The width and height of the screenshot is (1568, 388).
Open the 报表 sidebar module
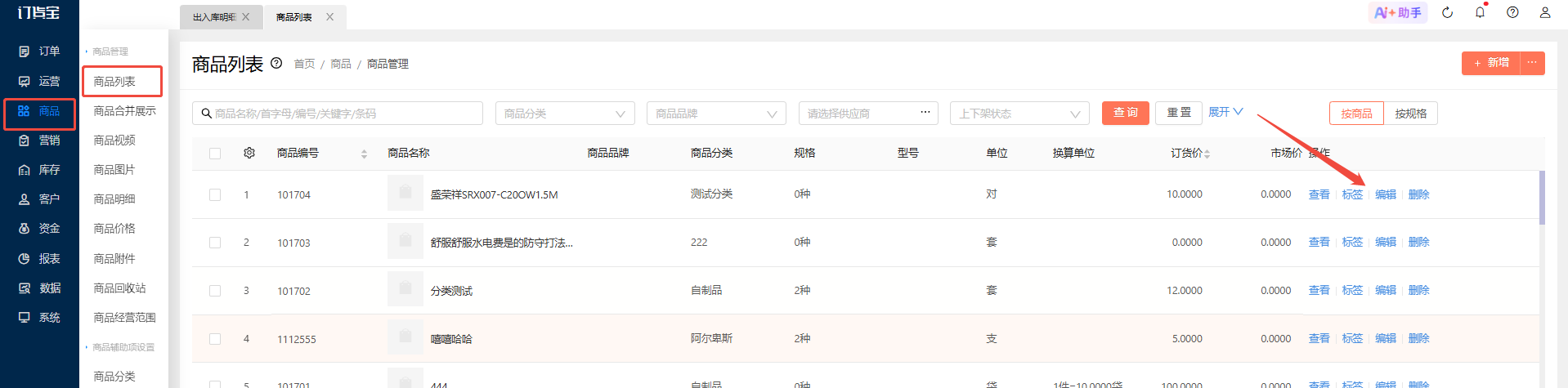click(39, 259)
